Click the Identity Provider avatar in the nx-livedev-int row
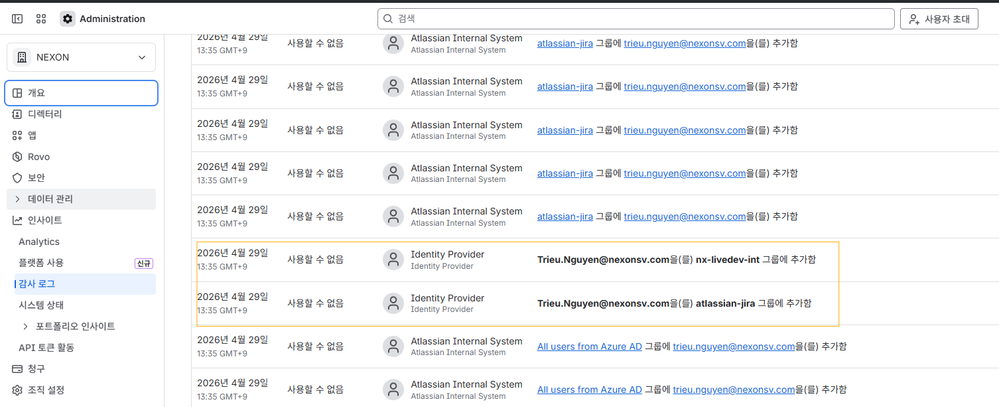Viewport: 999px width, 407px height. pos(393,260)
